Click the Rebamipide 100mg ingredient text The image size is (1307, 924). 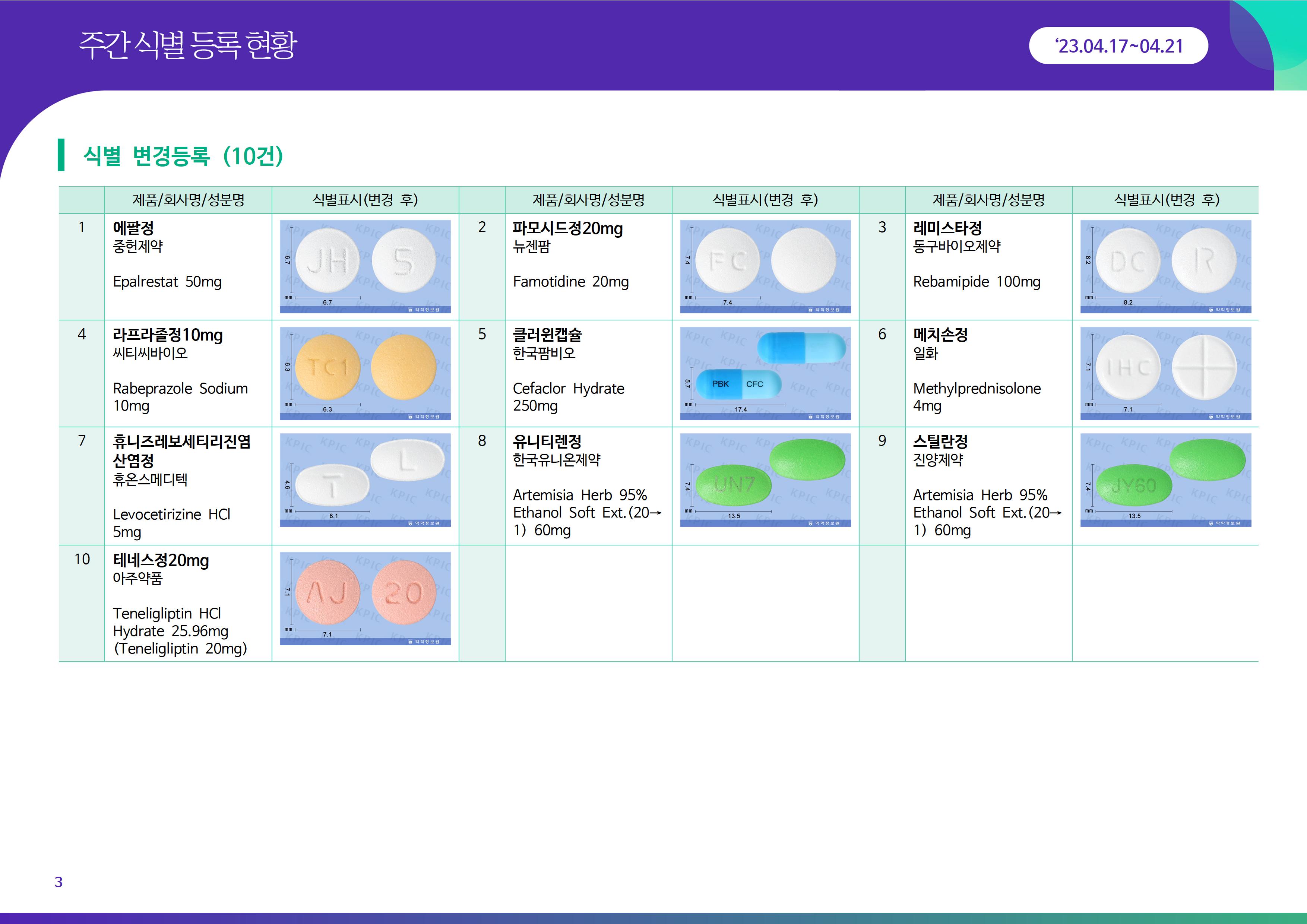[x=976, y=282]
